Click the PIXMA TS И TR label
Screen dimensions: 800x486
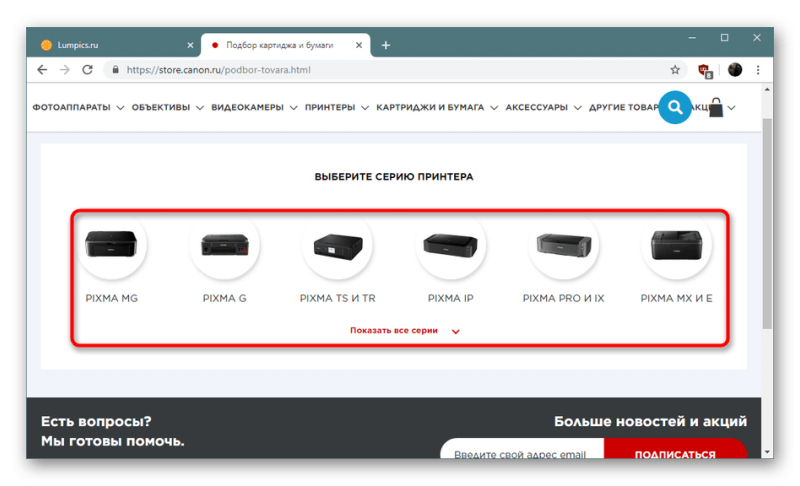338,298
